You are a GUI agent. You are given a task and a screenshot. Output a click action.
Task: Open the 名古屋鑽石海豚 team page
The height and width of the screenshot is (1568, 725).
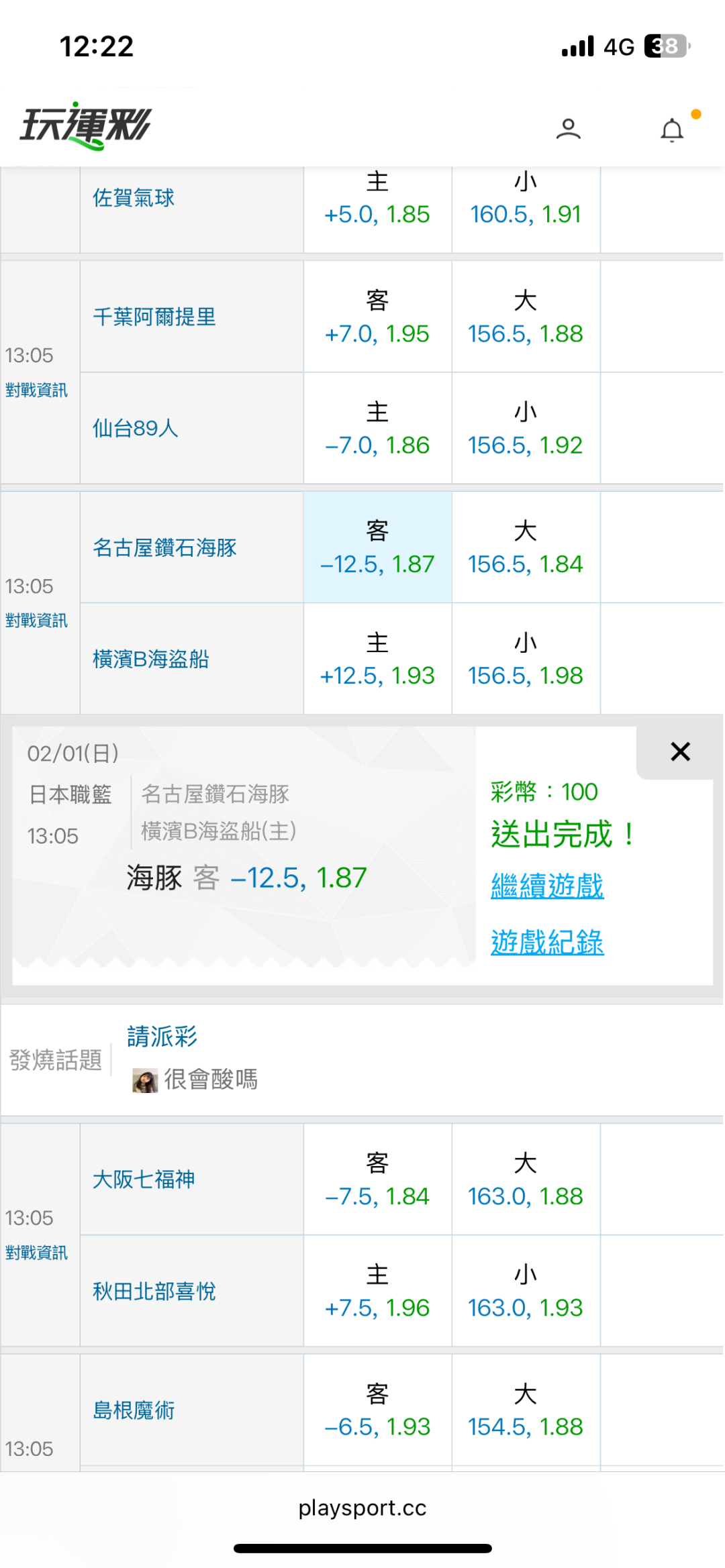coord(164,547)
